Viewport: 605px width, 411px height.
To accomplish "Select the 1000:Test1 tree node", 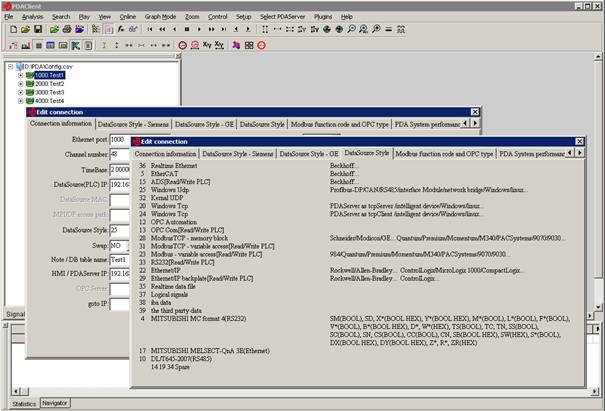I will point(50,75).
